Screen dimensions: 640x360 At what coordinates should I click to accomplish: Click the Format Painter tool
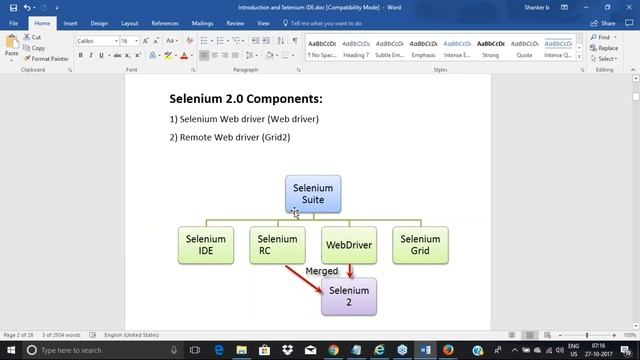(46, 59)
